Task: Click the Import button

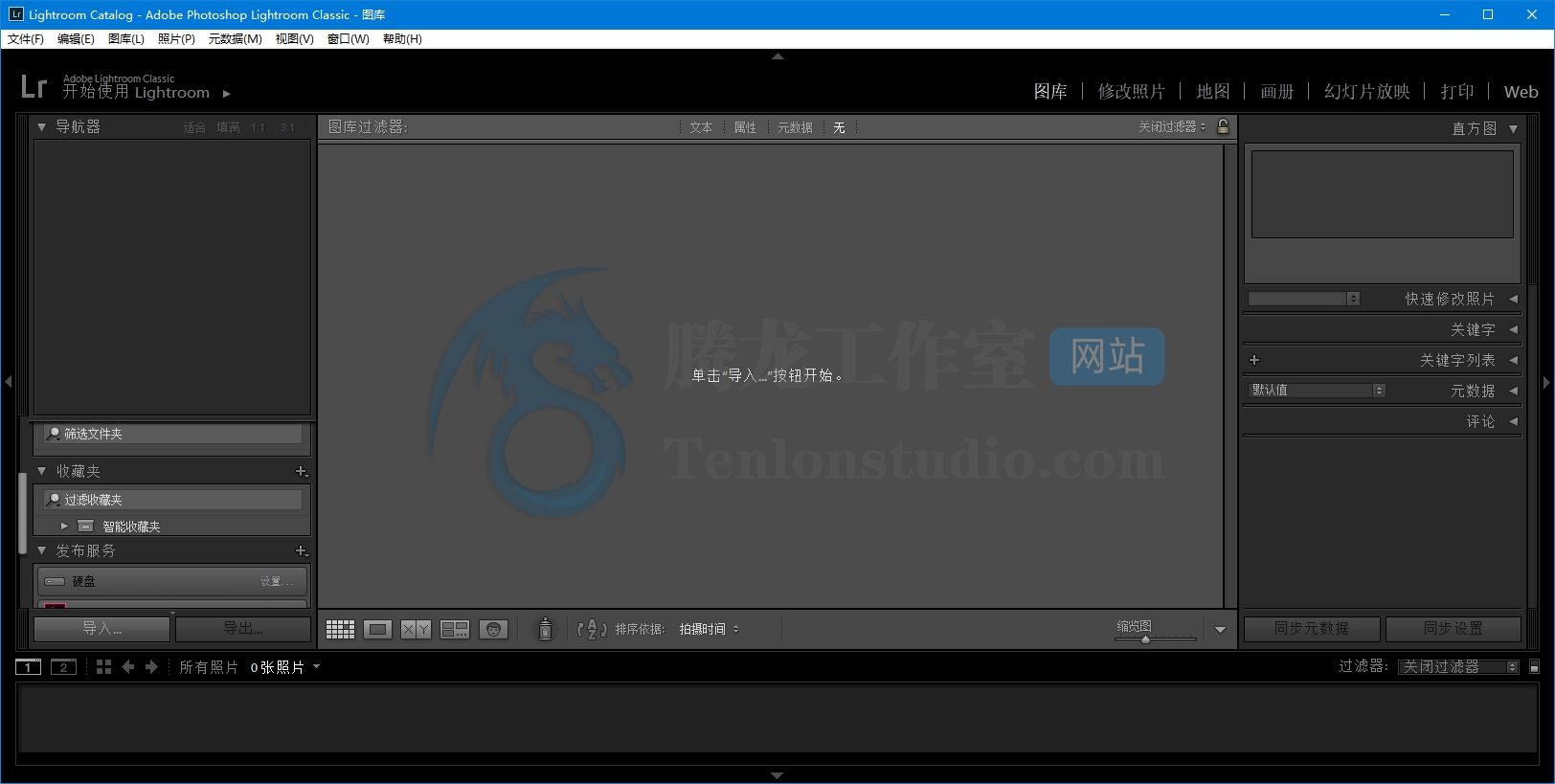Action: [x=101, y=628]
